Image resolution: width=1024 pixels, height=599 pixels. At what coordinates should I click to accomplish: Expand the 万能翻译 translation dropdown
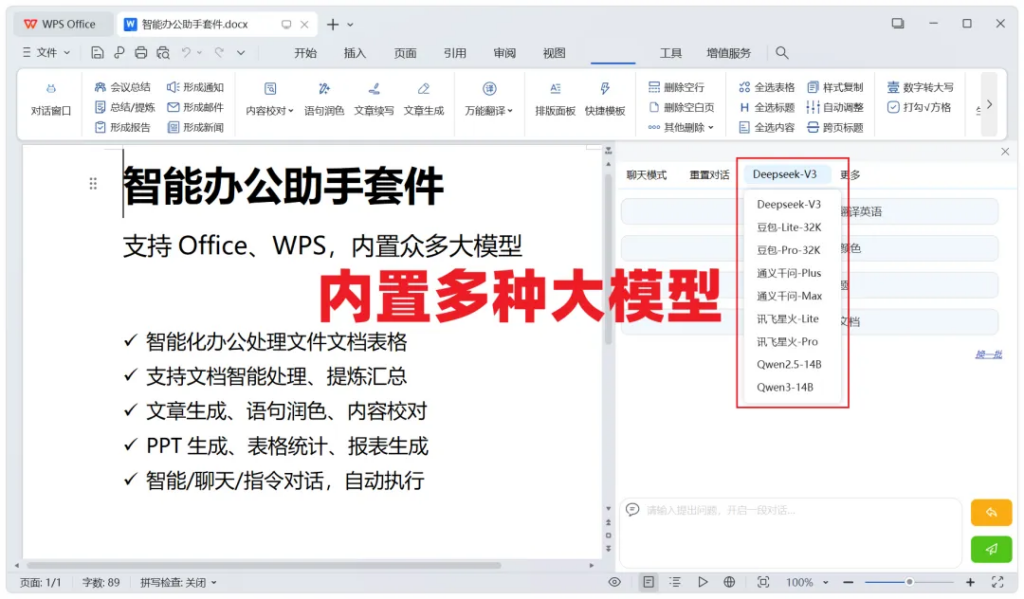pos(489,111)
